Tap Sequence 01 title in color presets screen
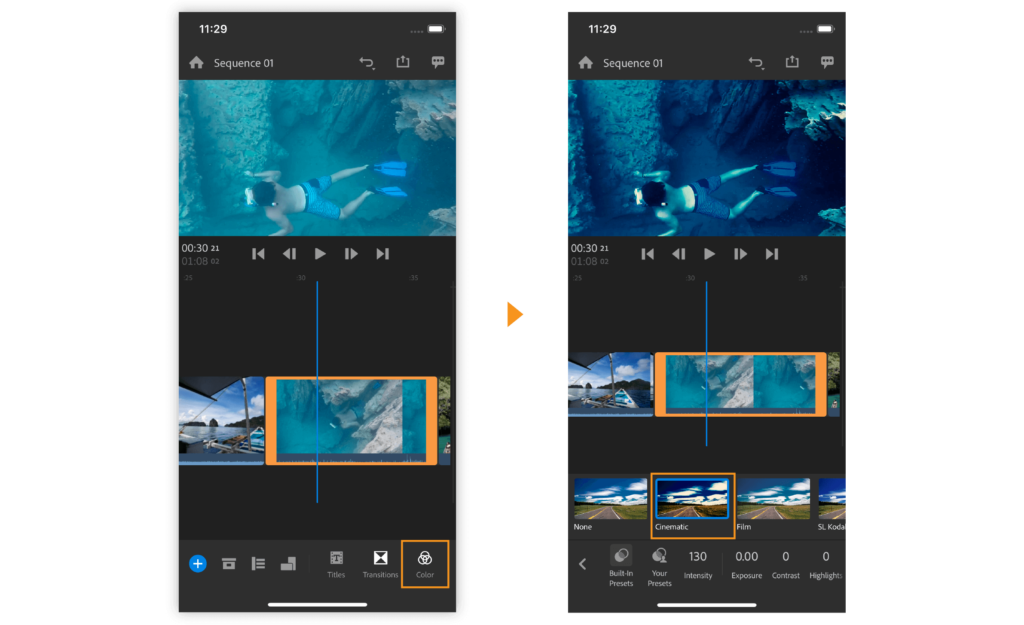1024x625 pixels. click(x=633, y=63)
